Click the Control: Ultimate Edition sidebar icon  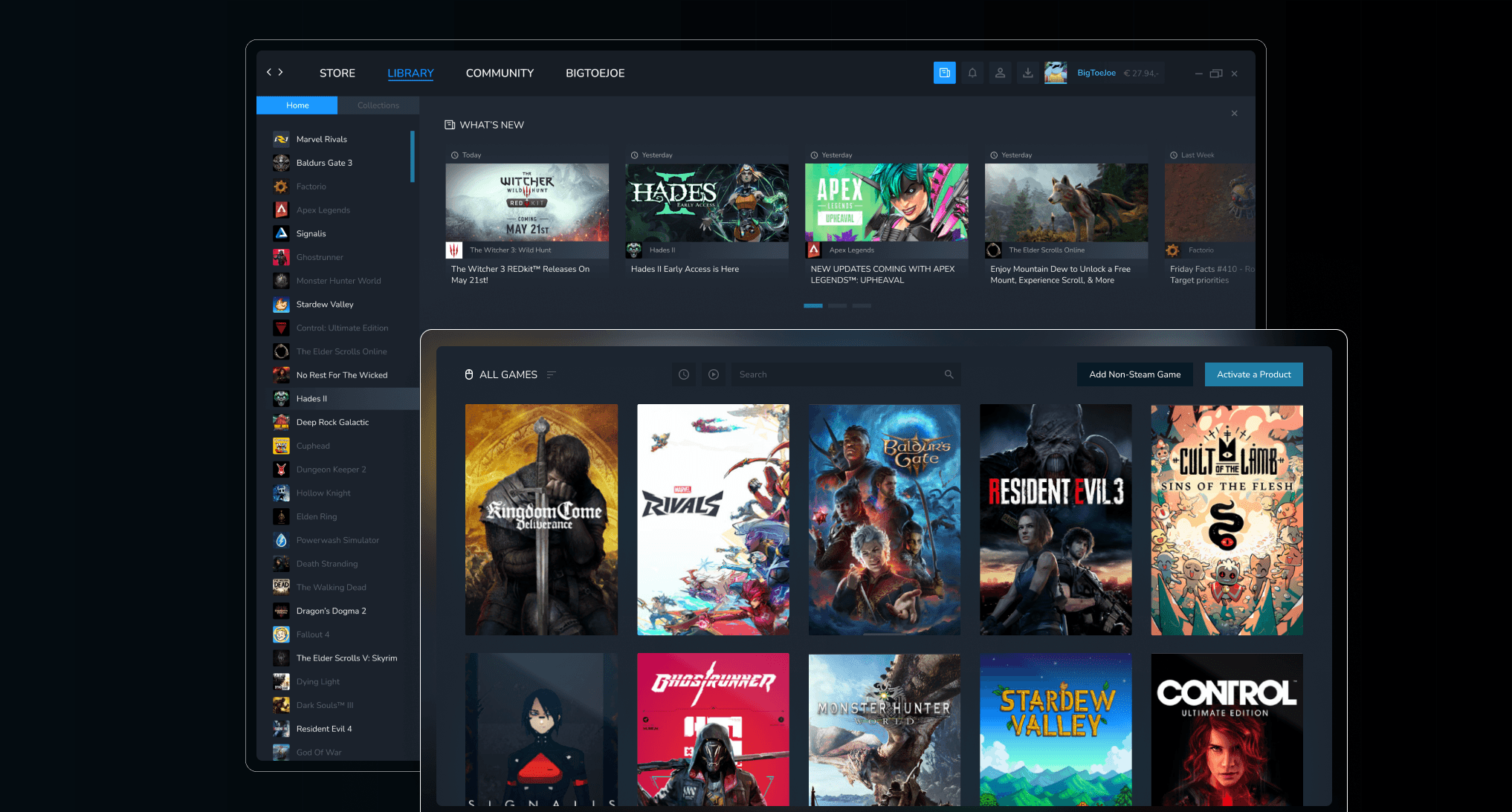click(x=281, y=328)
